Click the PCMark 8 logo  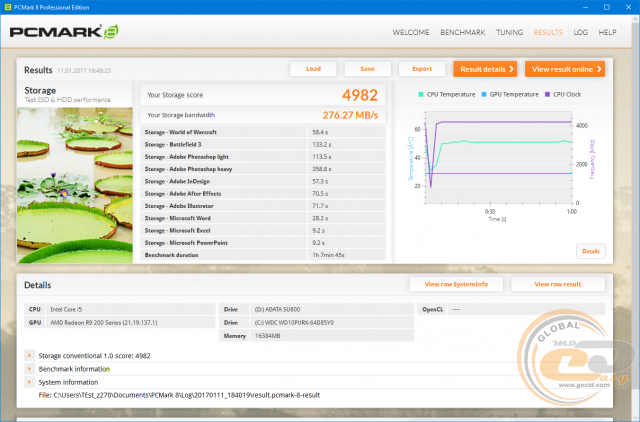tap(64, 32)
